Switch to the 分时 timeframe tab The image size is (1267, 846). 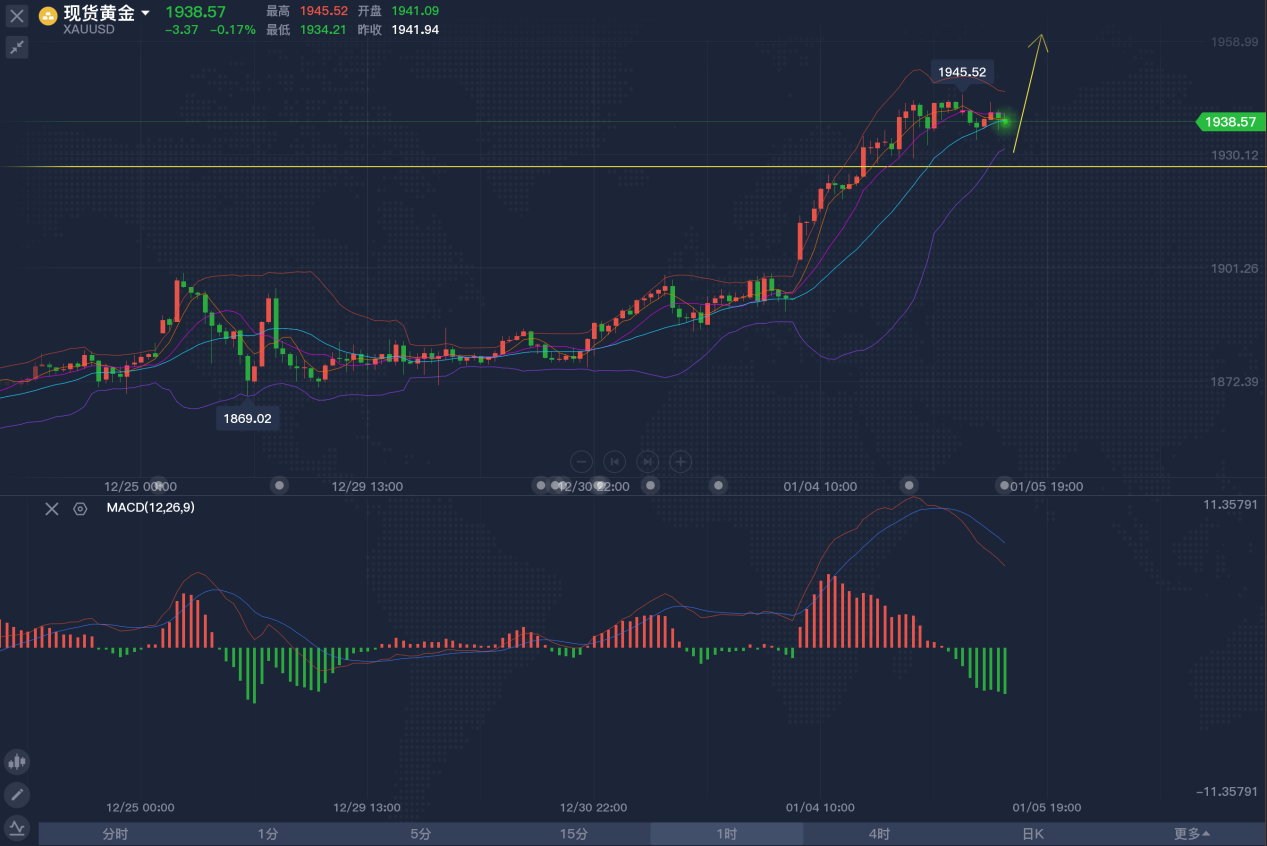click(x=115, y=834)
